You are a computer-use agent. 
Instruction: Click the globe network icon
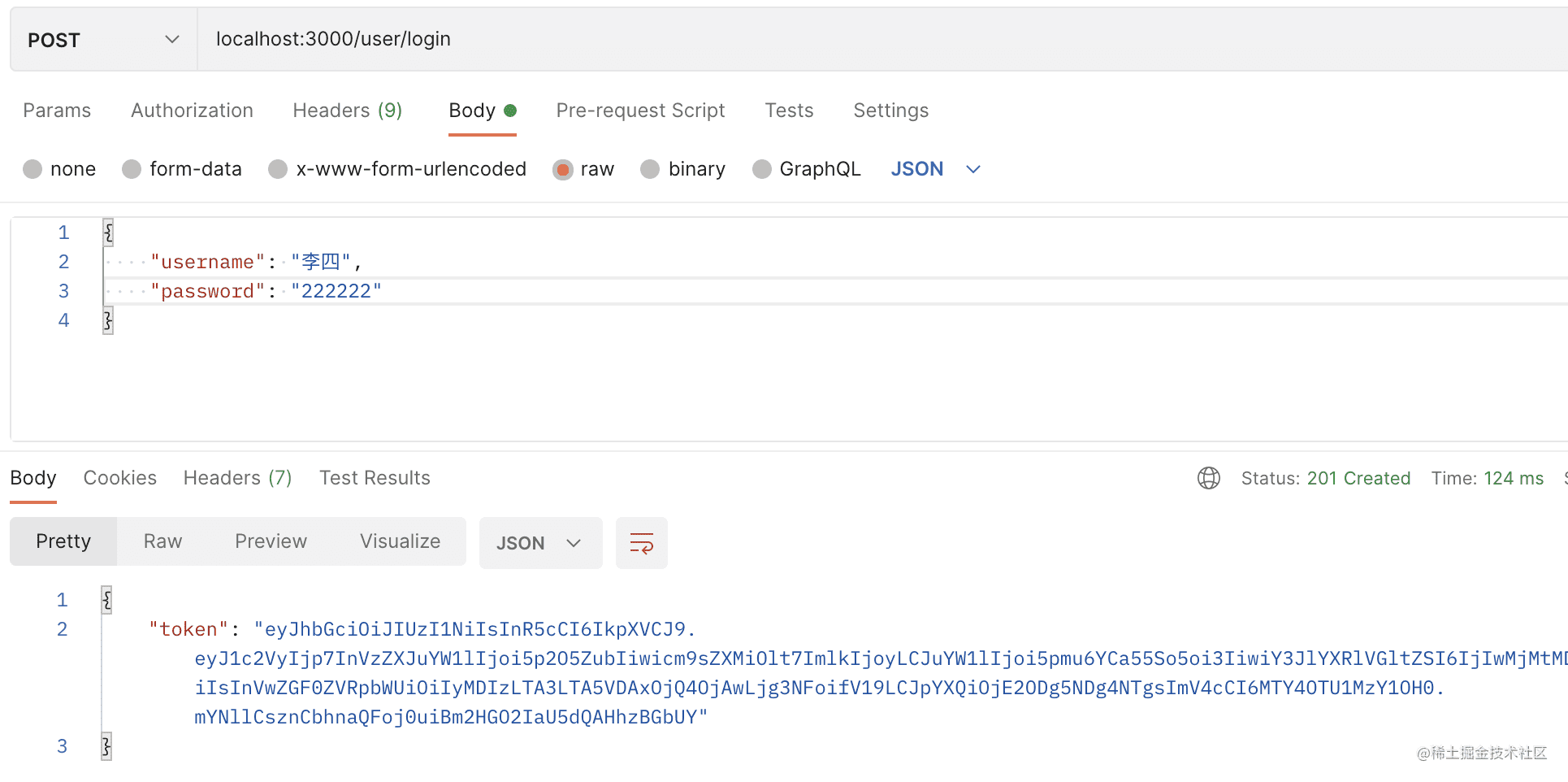click(x=1208, y=478)
